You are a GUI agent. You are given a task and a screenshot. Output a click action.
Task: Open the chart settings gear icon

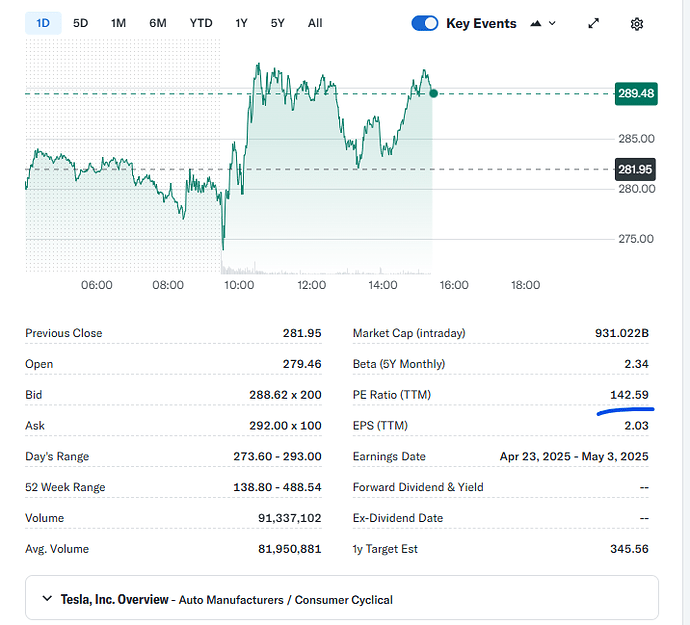point(637,24)
